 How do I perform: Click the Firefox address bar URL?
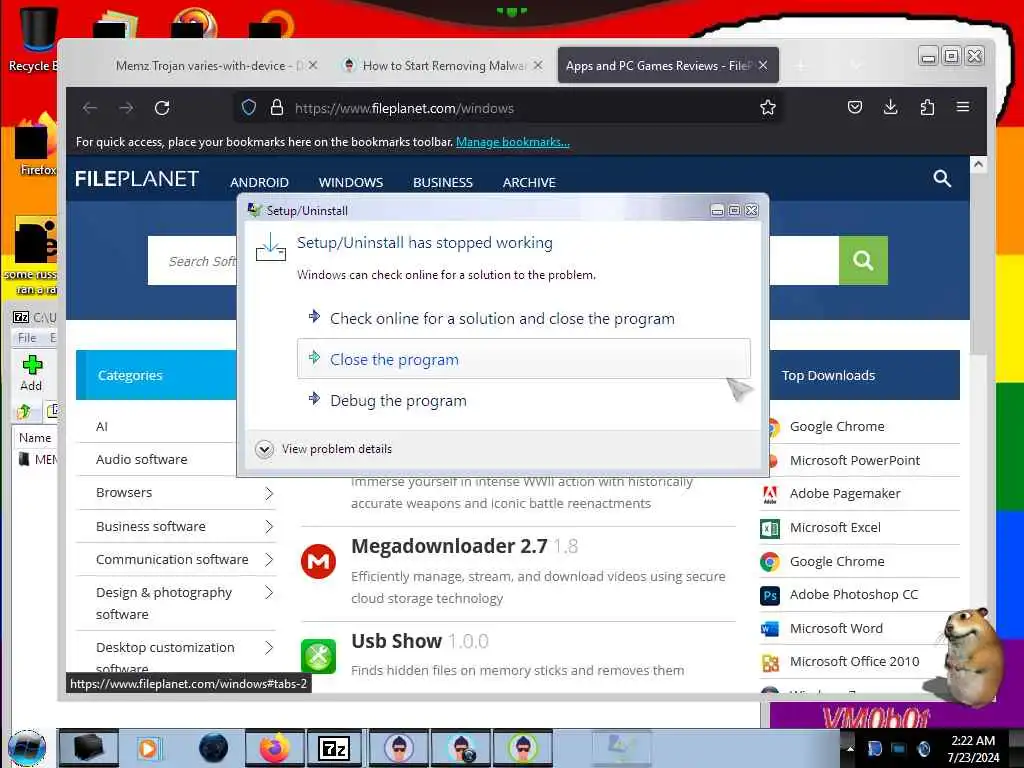404,108
